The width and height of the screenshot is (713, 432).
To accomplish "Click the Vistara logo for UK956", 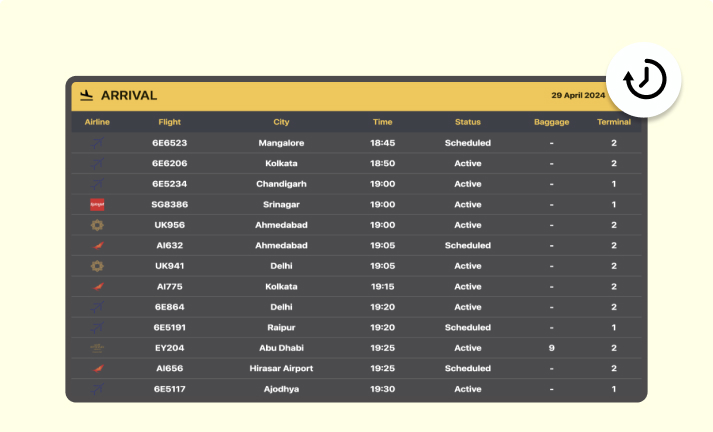I will [97, 225].
